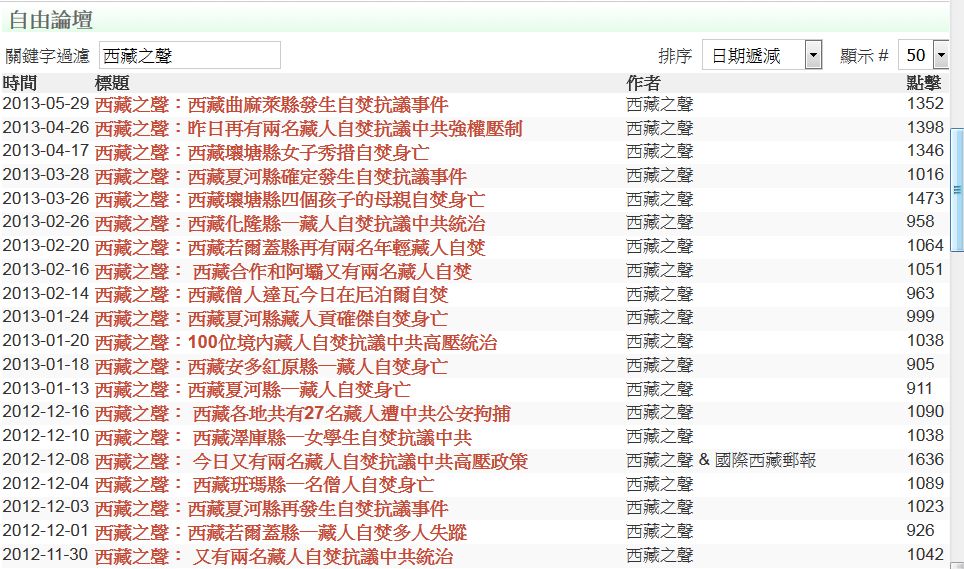964x569 pixels.
Task: Click the date 2012-12-16
Action: 46,412
